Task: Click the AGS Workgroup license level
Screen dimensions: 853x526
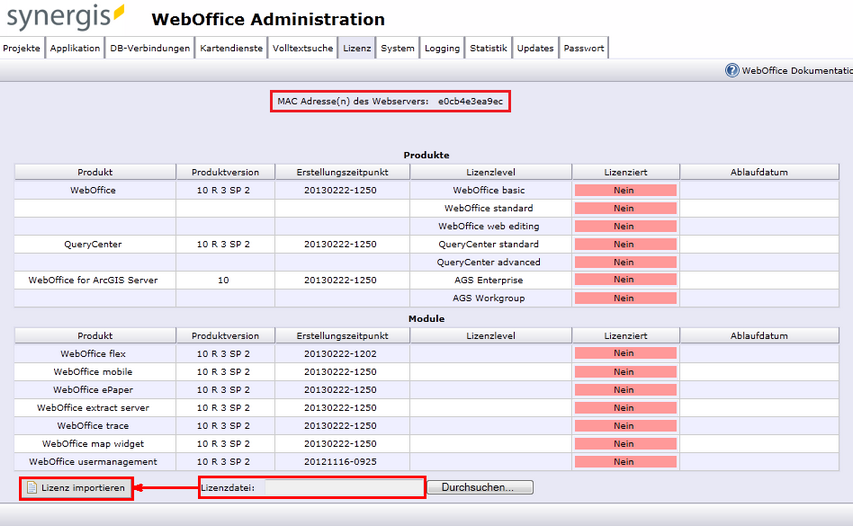Action: click(x=489, y=298)
